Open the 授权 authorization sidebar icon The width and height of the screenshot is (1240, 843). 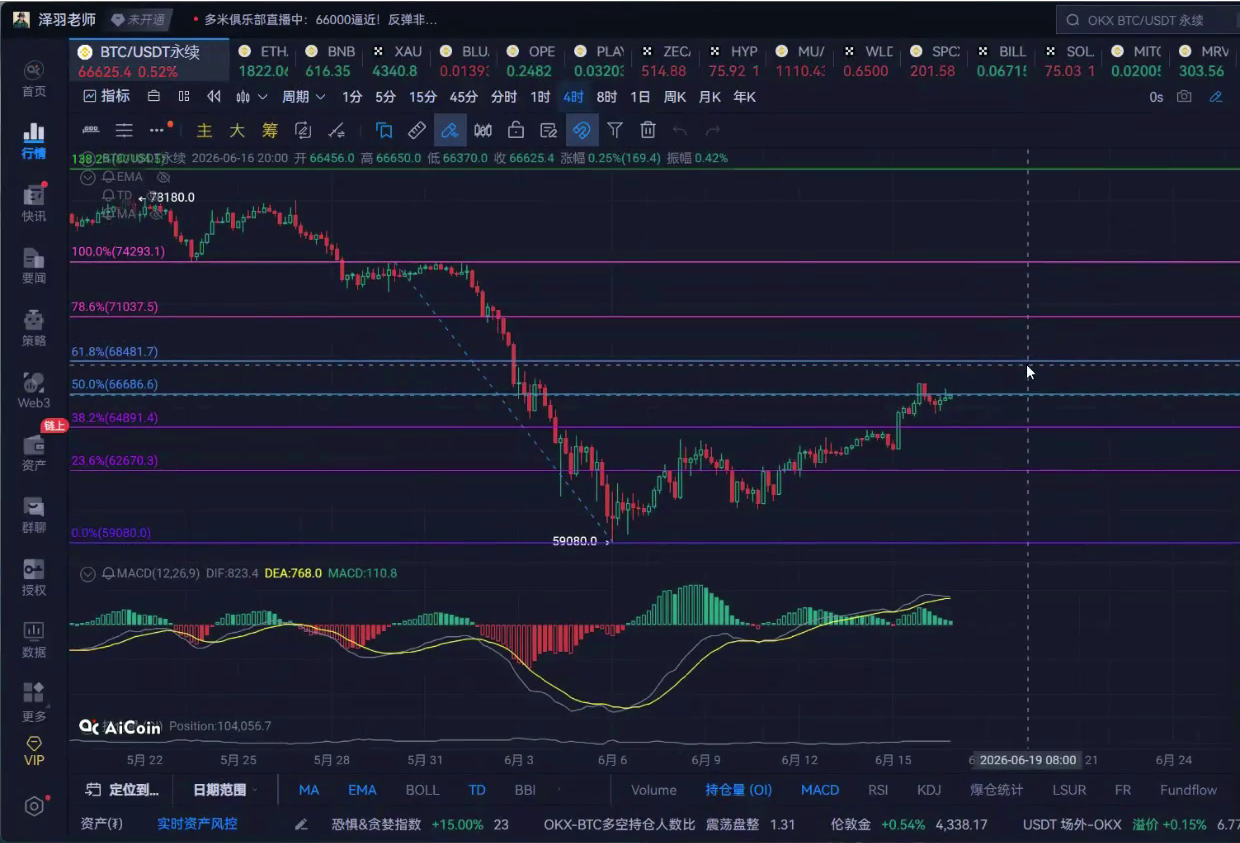coord(34,577)
